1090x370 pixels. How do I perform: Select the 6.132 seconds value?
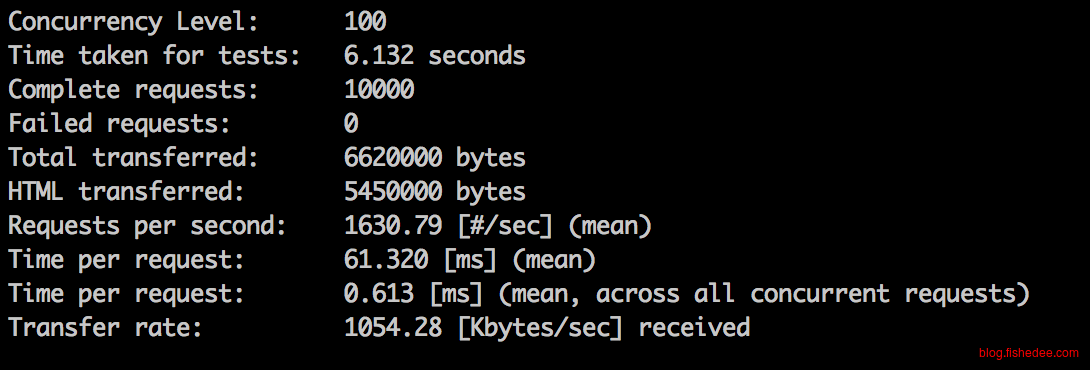(x=434, y=56)
